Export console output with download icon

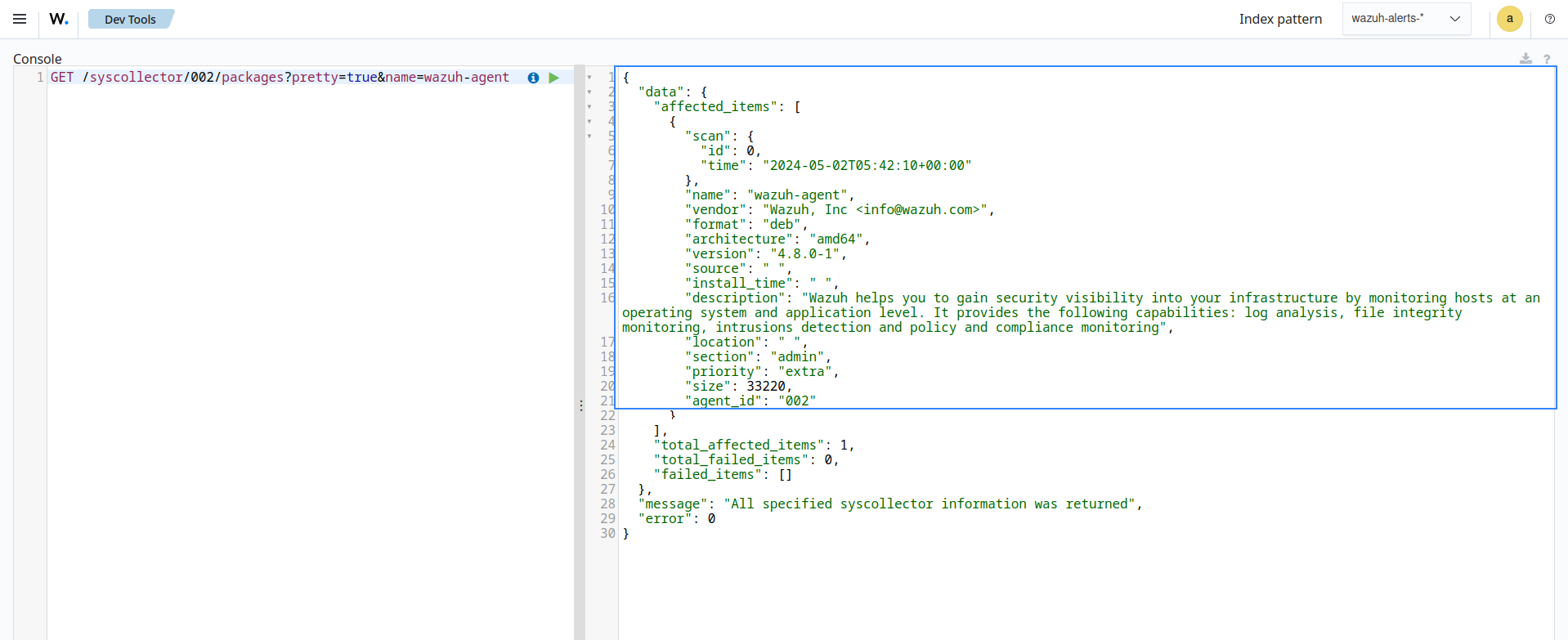[1525, 59]
